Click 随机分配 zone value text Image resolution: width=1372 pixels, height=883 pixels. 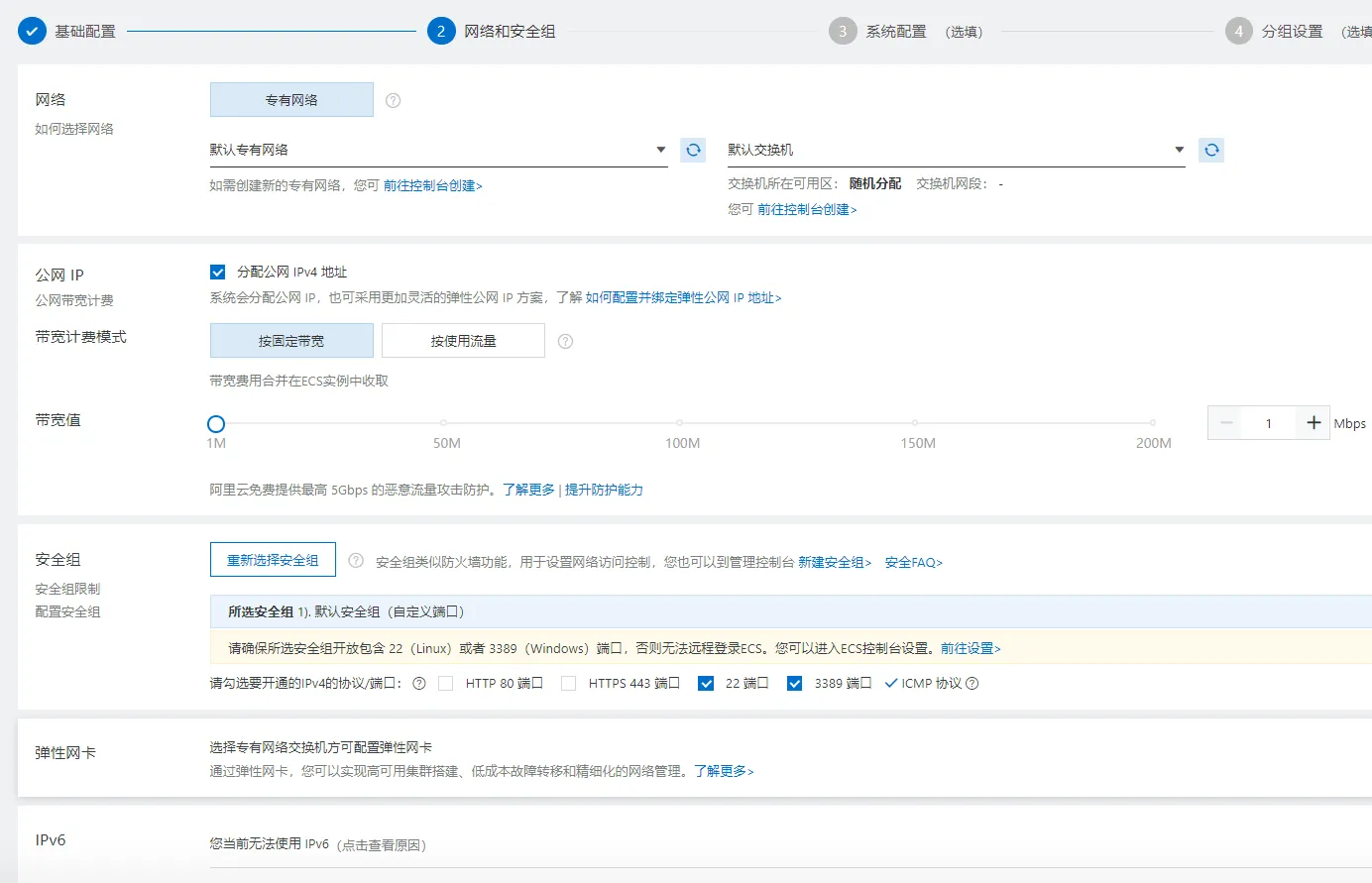[875, 183]
